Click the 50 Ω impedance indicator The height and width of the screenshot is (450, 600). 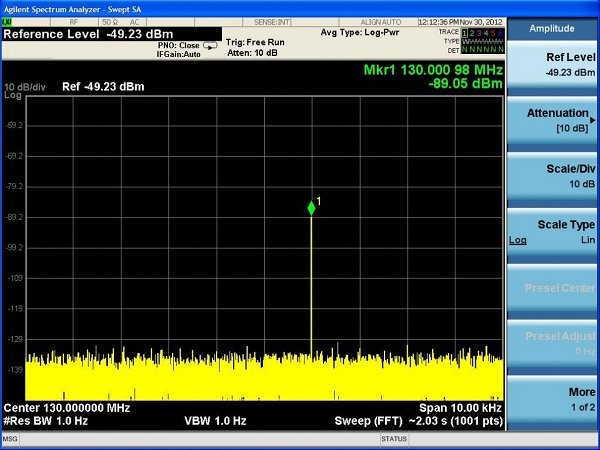(x=110, y=22)
